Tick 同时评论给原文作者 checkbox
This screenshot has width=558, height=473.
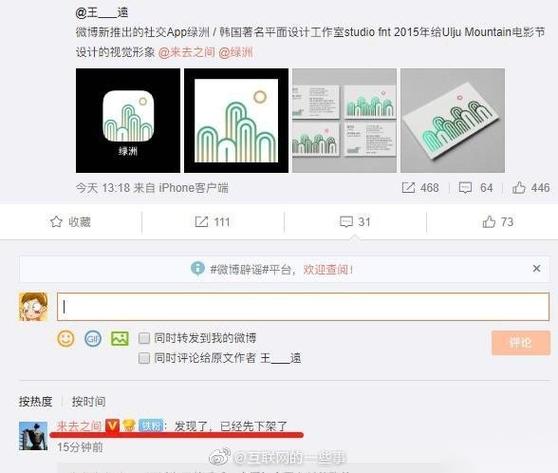click(x=144, y=358)
